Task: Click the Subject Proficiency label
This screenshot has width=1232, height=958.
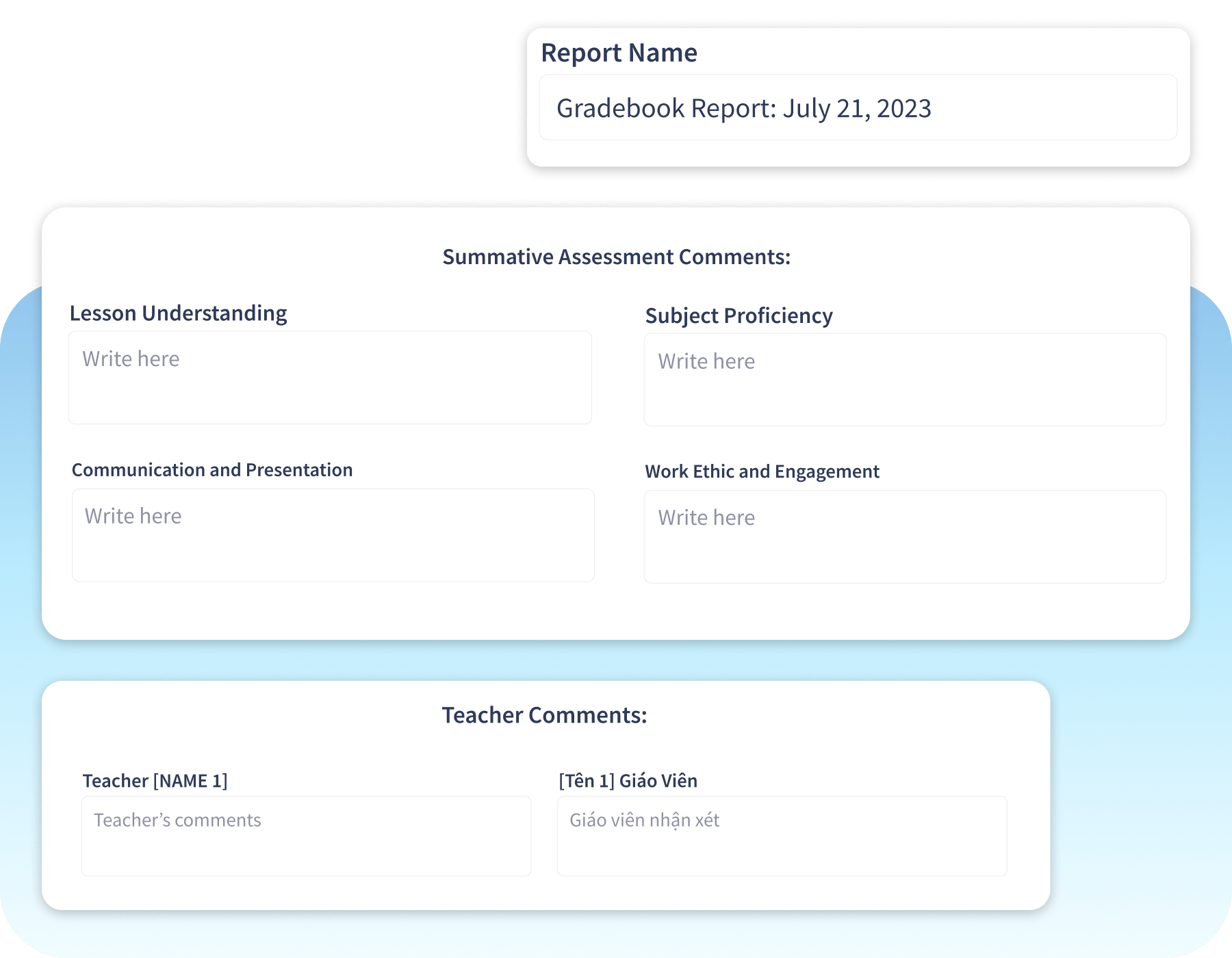Action: pos(738,315)
